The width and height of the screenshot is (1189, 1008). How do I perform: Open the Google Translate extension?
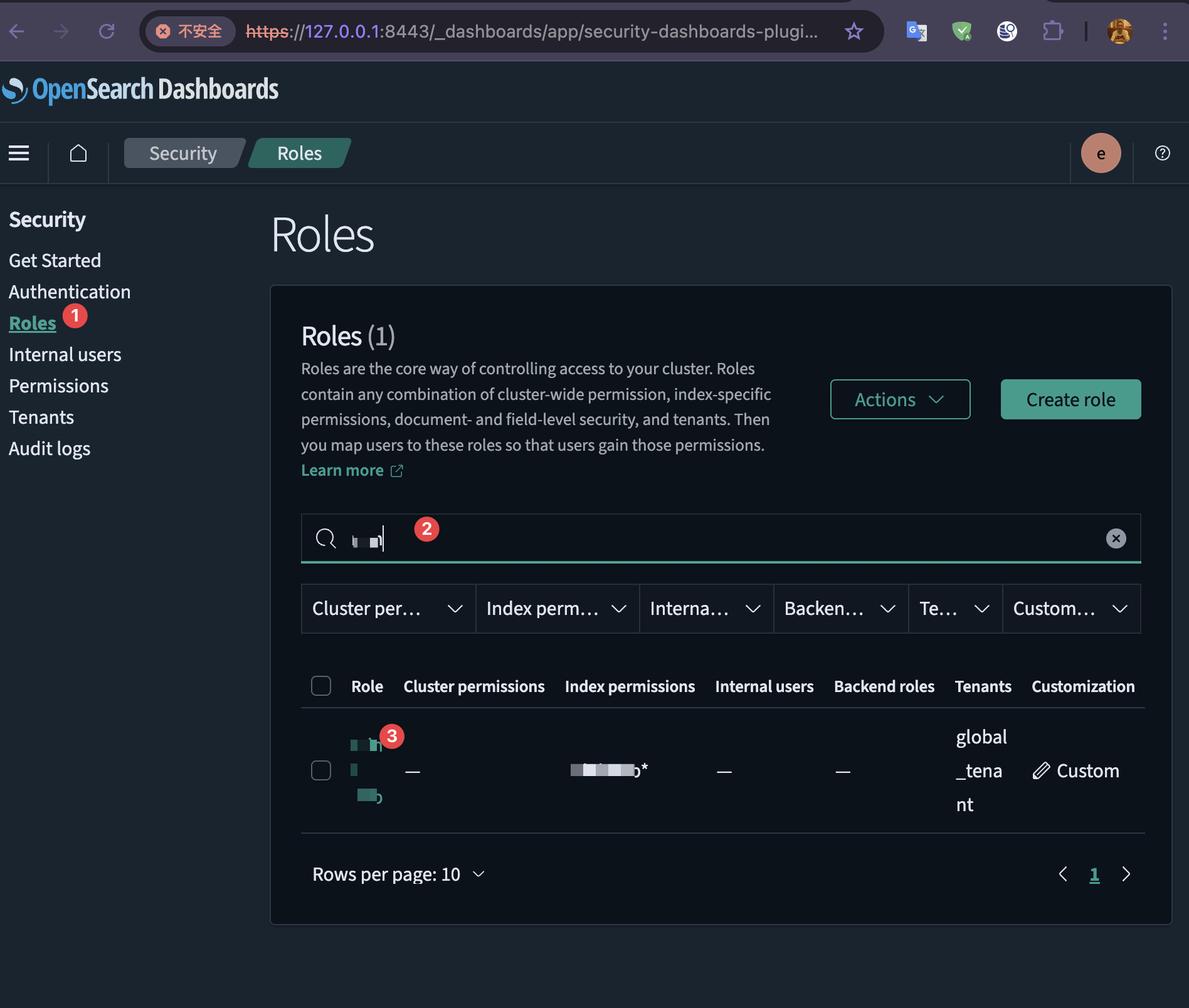916,31
